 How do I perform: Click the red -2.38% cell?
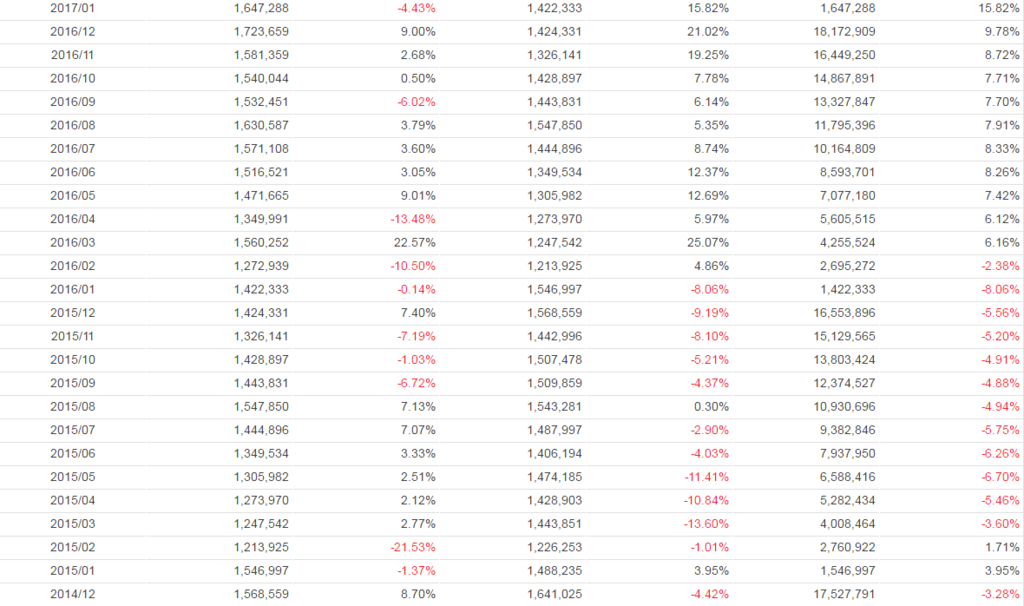pyautogui.click(x=998, y=266)
